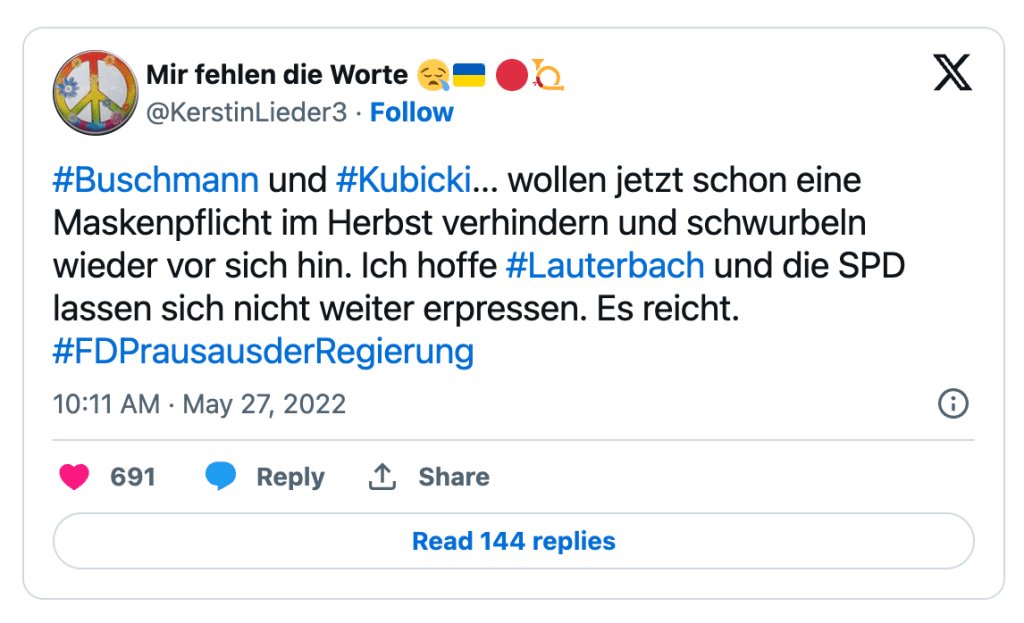
Task: Click the share upload arrow icon
Action: (382, 477)
